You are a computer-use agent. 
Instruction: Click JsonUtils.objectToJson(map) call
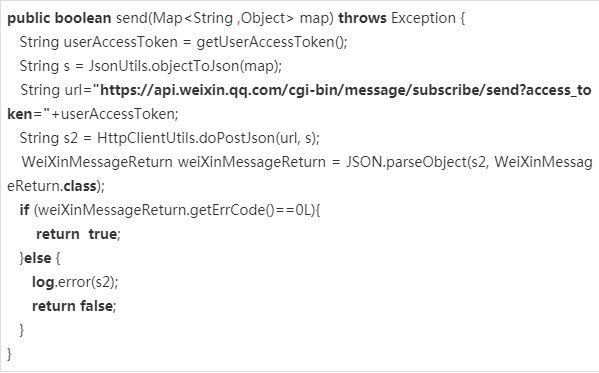pyautogui.click(x=185, y=66)
